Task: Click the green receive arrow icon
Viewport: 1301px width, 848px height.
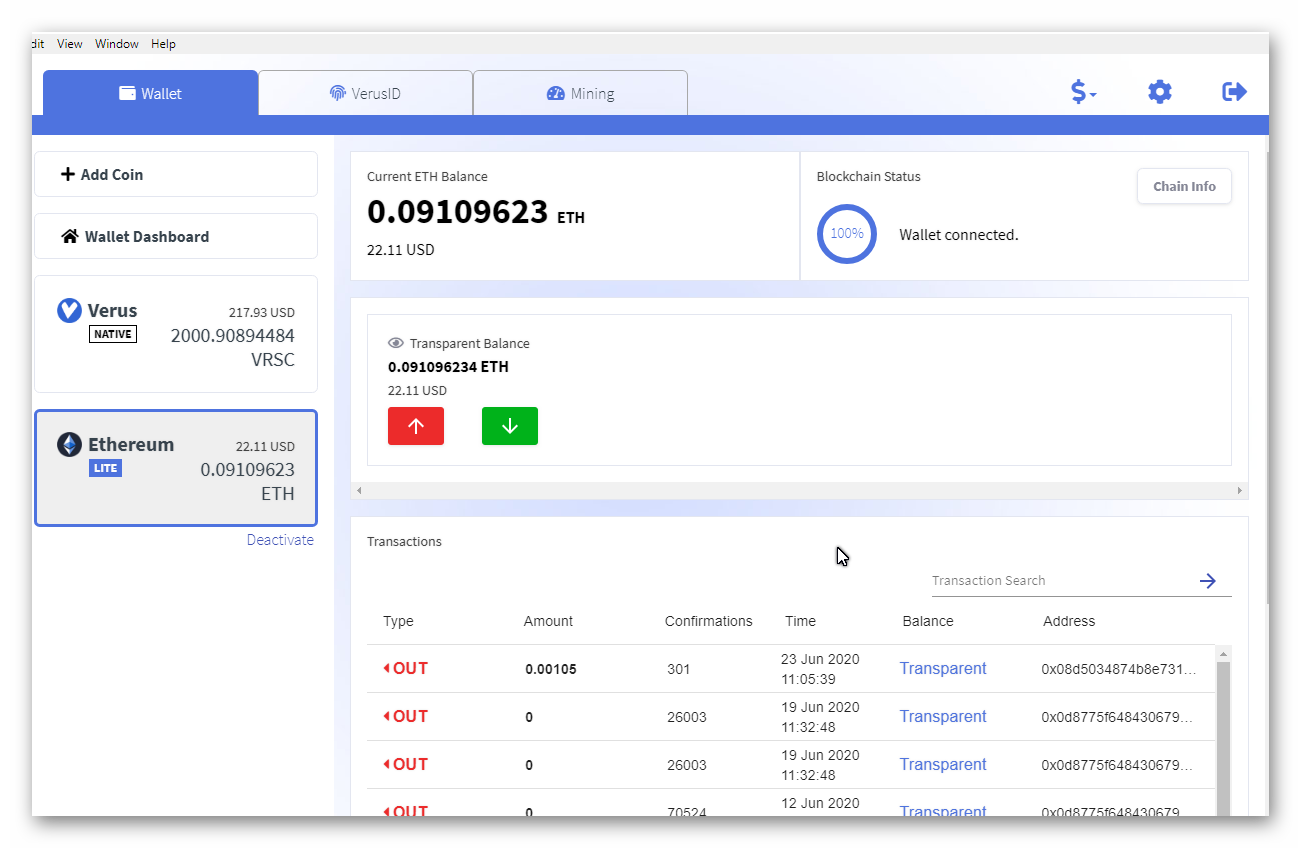Action: (x=510, y=425)
